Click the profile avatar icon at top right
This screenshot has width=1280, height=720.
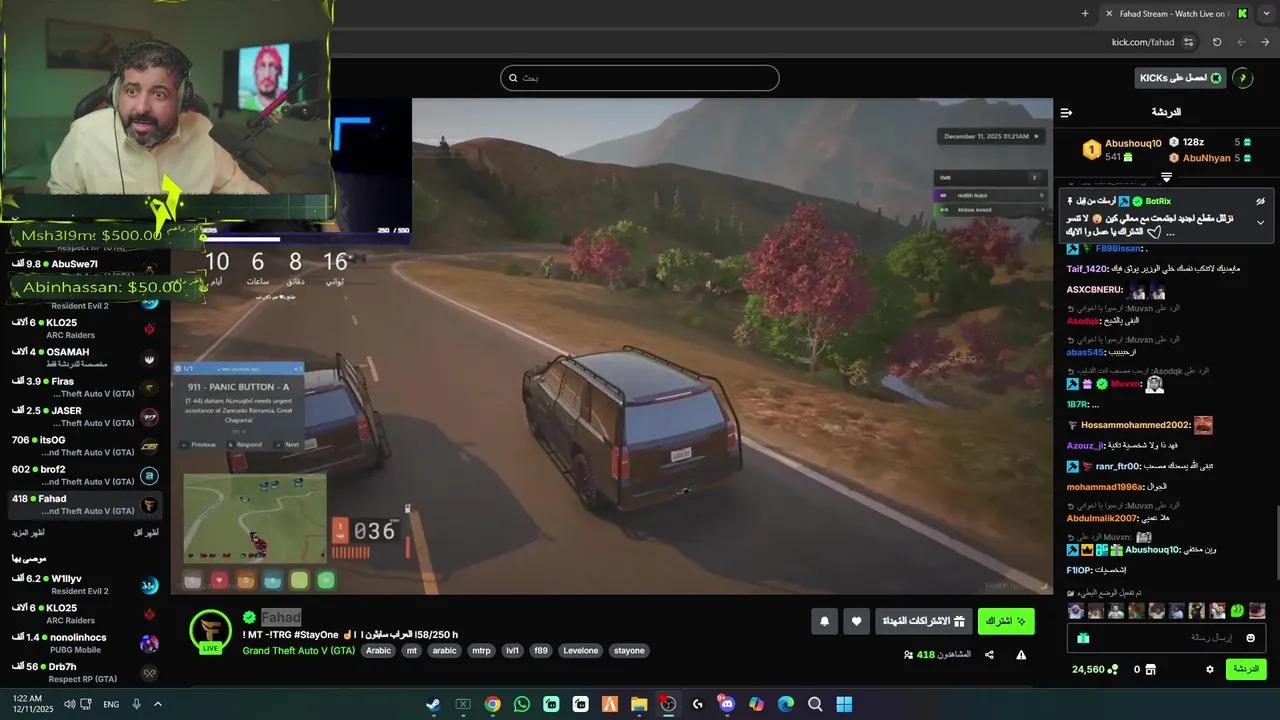1243,78
